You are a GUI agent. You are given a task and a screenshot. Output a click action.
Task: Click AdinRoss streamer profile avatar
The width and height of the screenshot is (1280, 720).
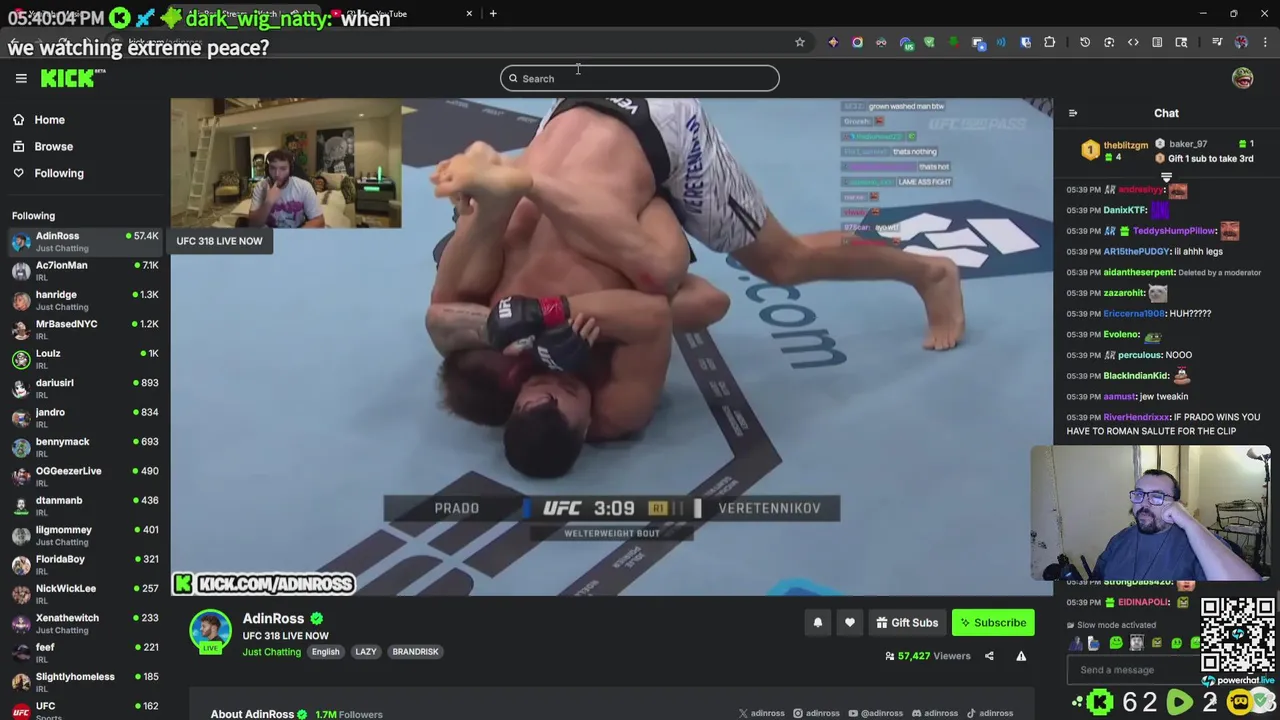pos(210,632)
